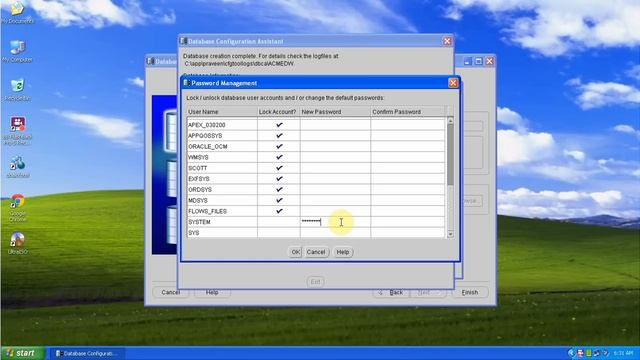
Task: Open Help in Password Management dialog
Action: pyautogui.click(x=342, y=252)
